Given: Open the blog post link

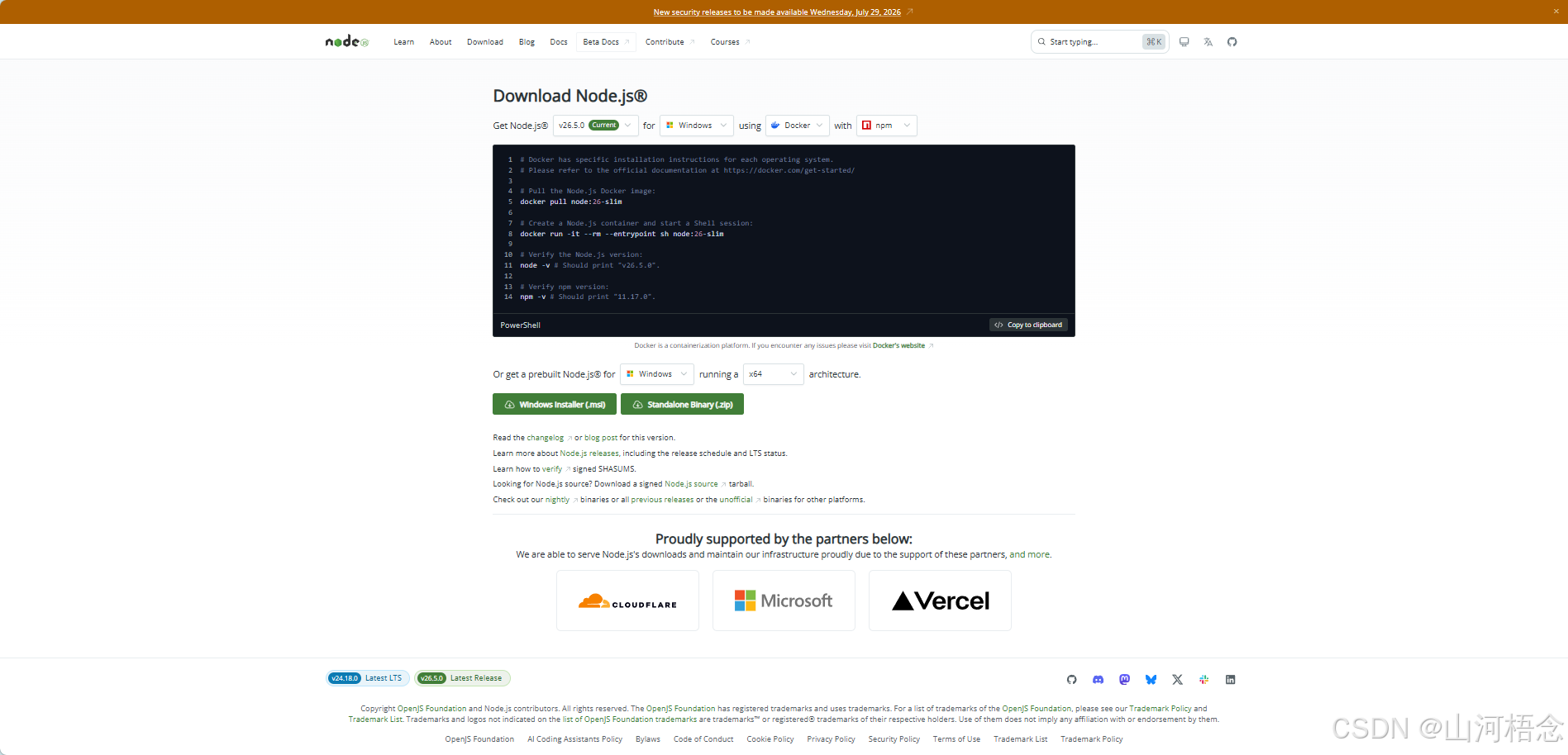Looking at the screenshot, I should (601, 438).
